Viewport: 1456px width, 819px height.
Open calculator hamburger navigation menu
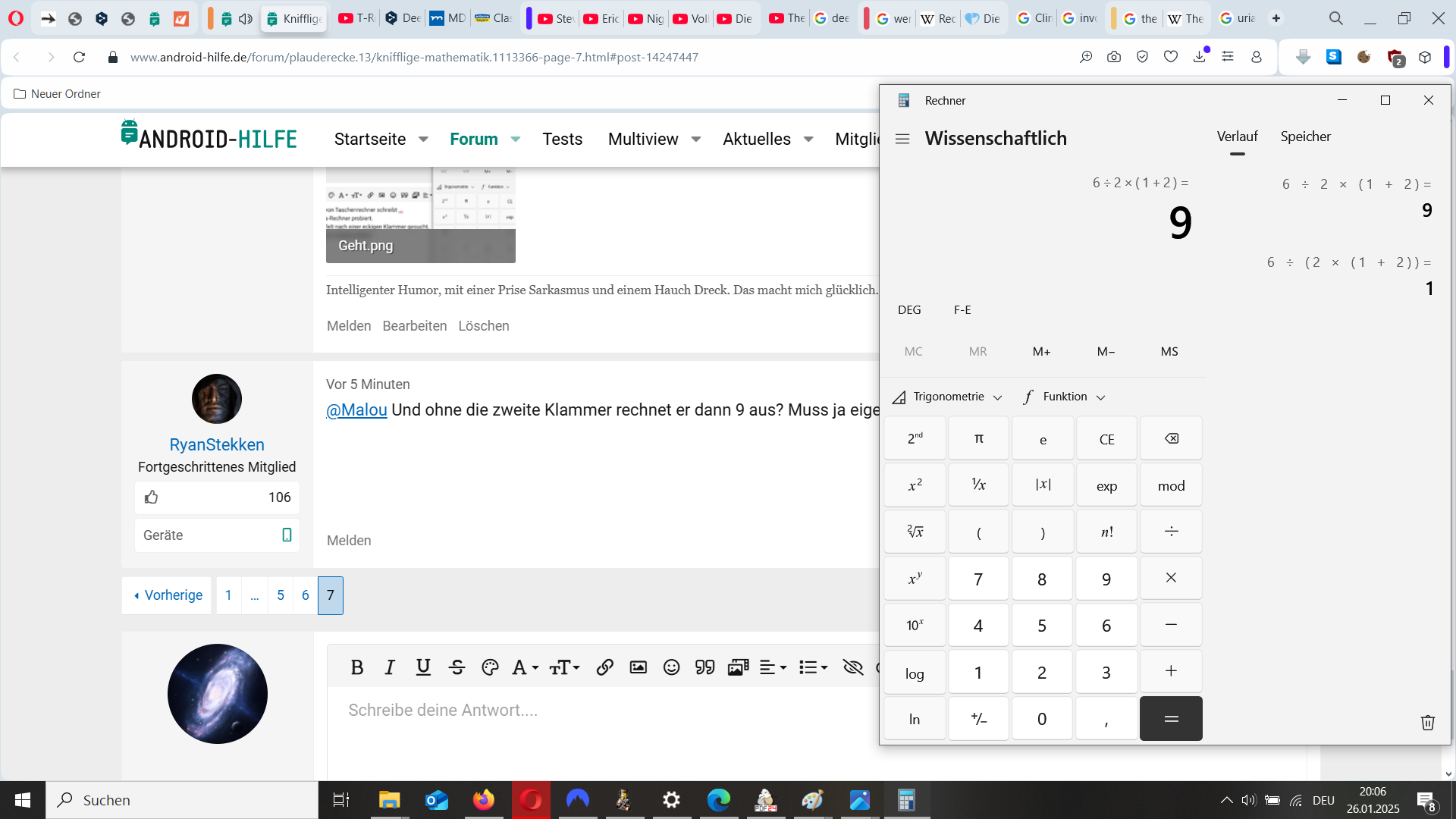pos(902,139)
